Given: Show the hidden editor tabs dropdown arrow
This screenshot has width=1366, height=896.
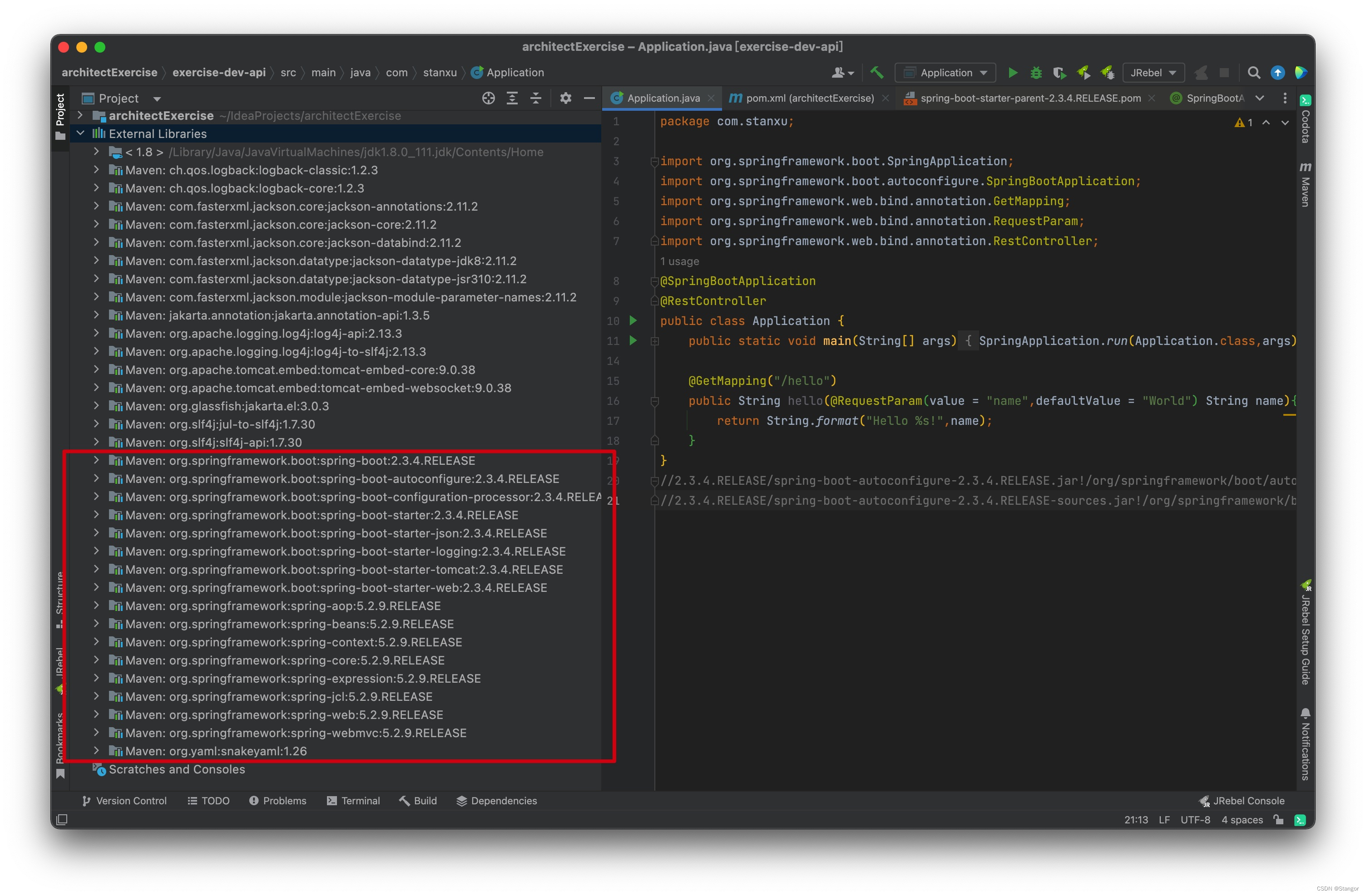Looking at the screenshot, I should [x=1259, y=98].
